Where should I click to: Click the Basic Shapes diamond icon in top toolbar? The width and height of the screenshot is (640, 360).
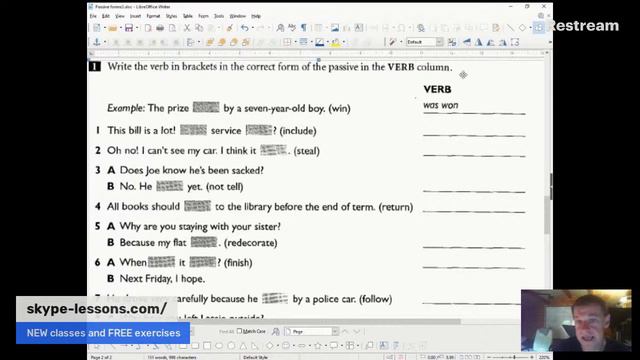coord(522,28)
